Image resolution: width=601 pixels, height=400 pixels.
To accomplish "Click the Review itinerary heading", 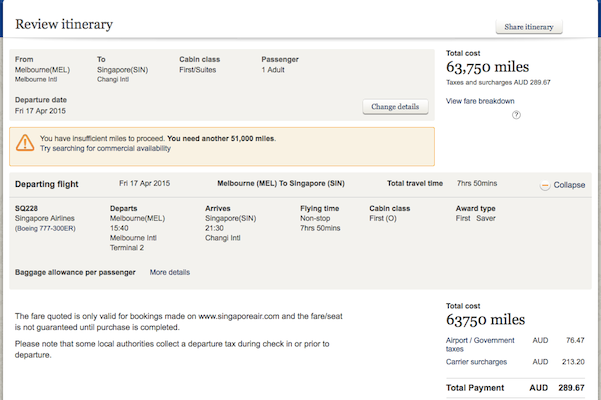I will point(65,24).
